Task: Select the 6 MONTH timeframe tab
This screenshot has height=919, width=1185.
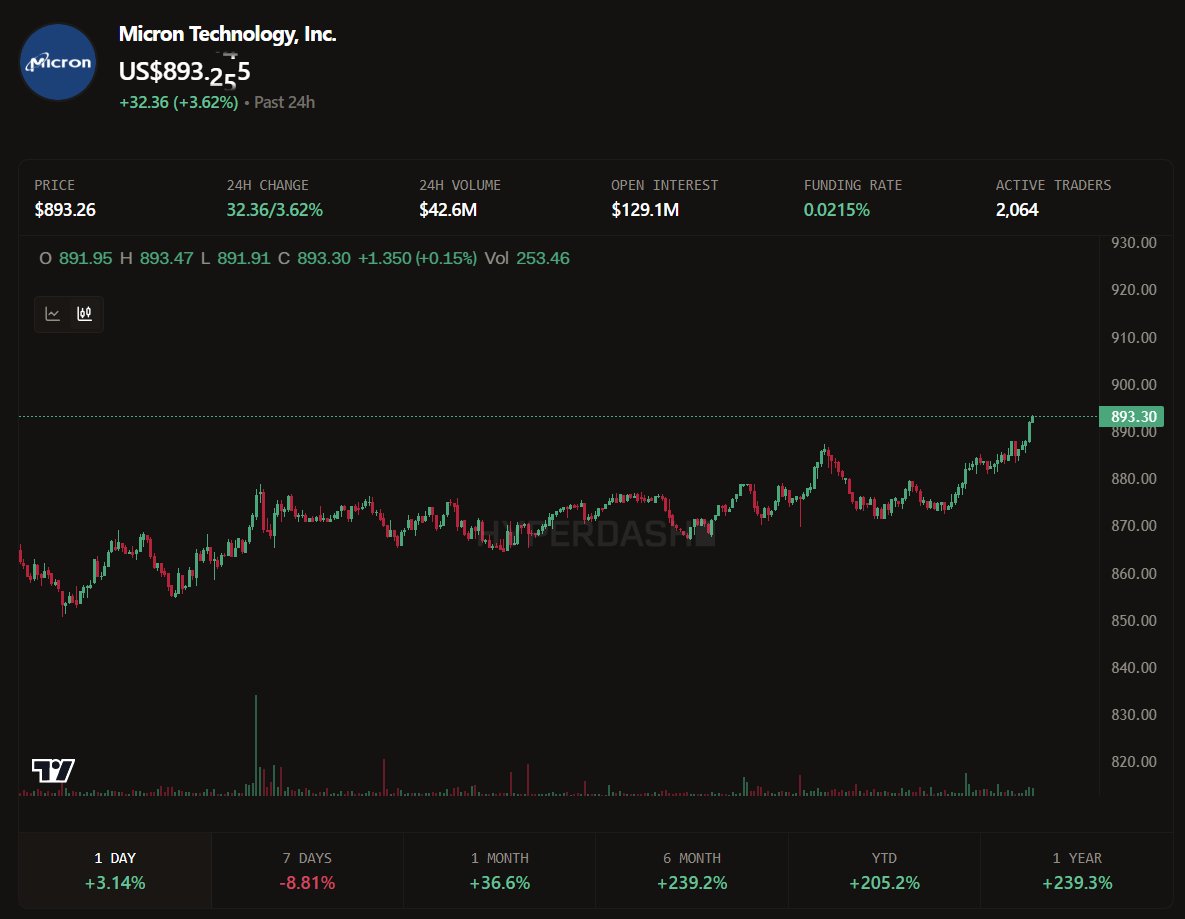Action: (x=692, y=870)
